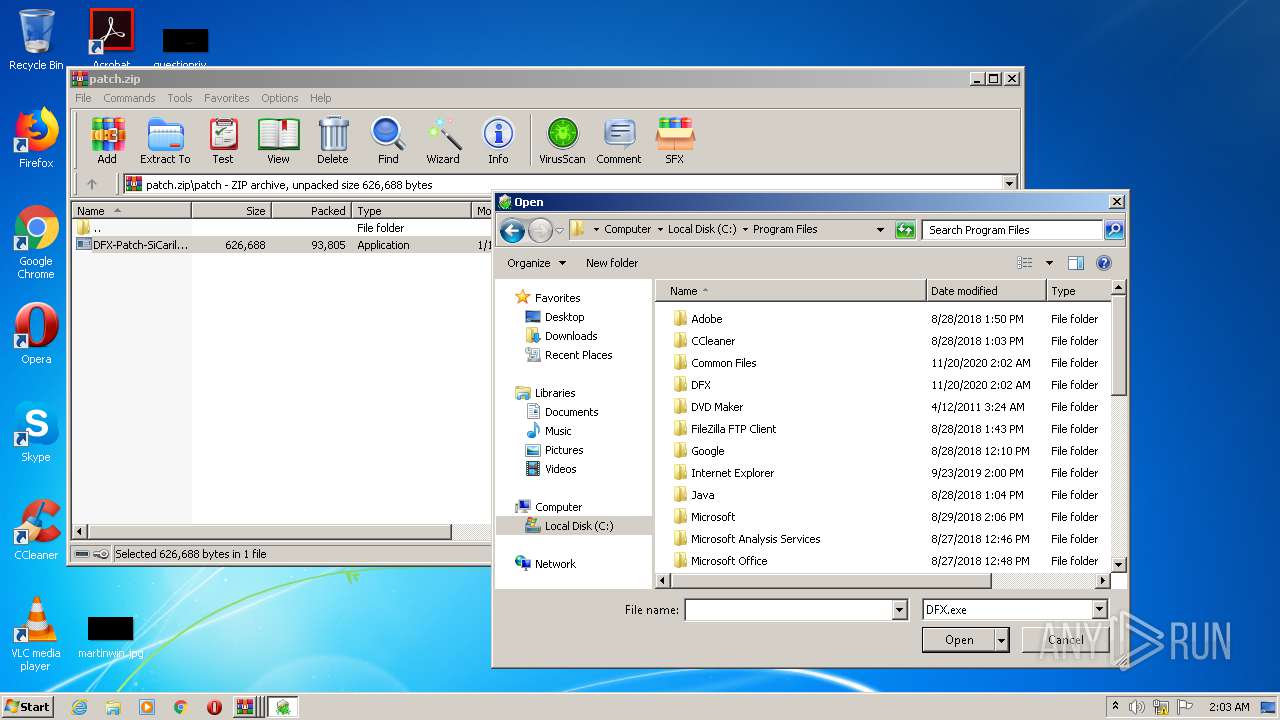This screenshot has width=1280, height=720.
Task: Click the Start button
Action: coord(27,706)
